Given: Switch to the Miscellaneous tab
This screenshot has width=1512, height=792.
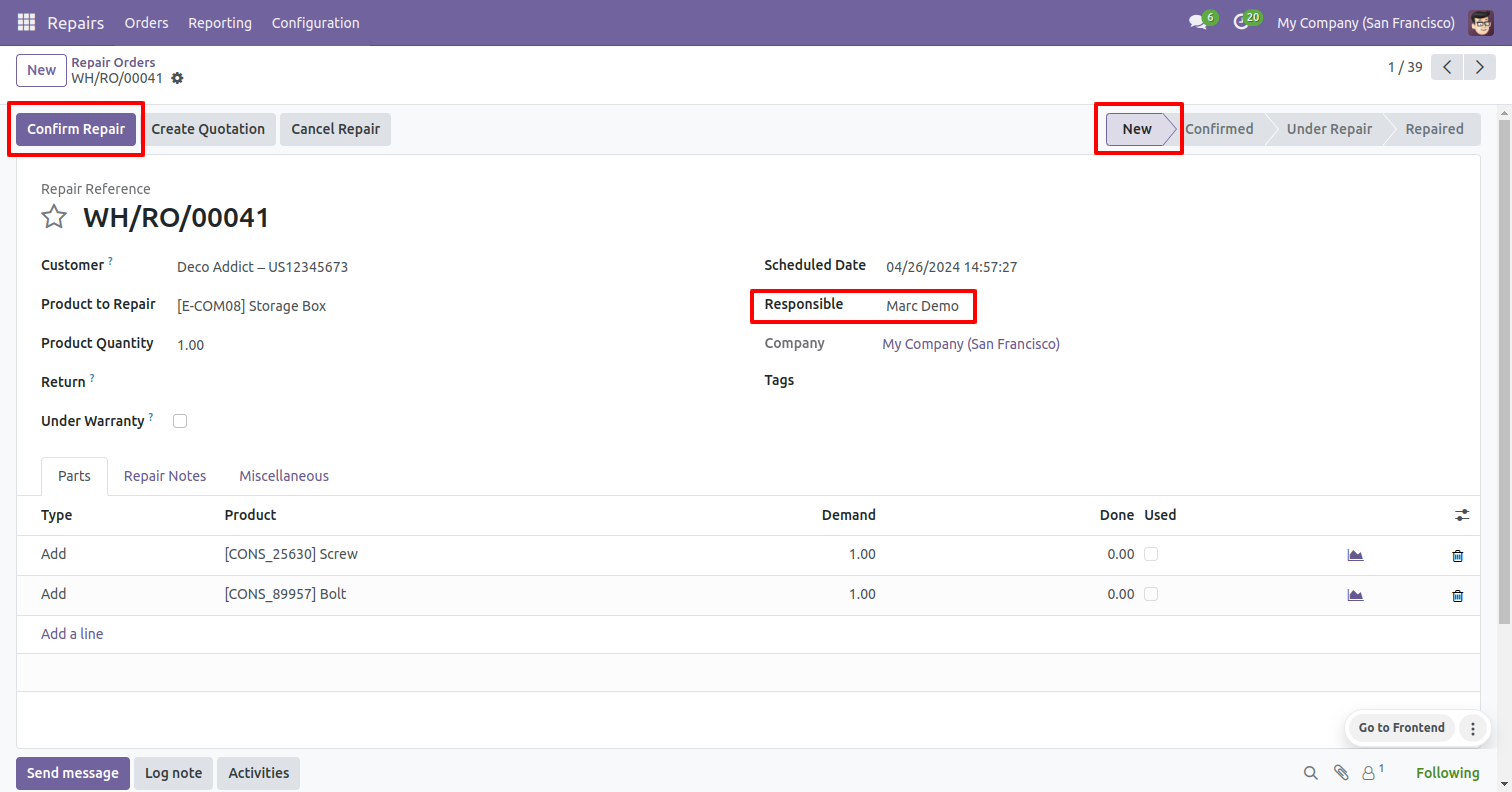Looking at the screenshot, I should 284,476.
